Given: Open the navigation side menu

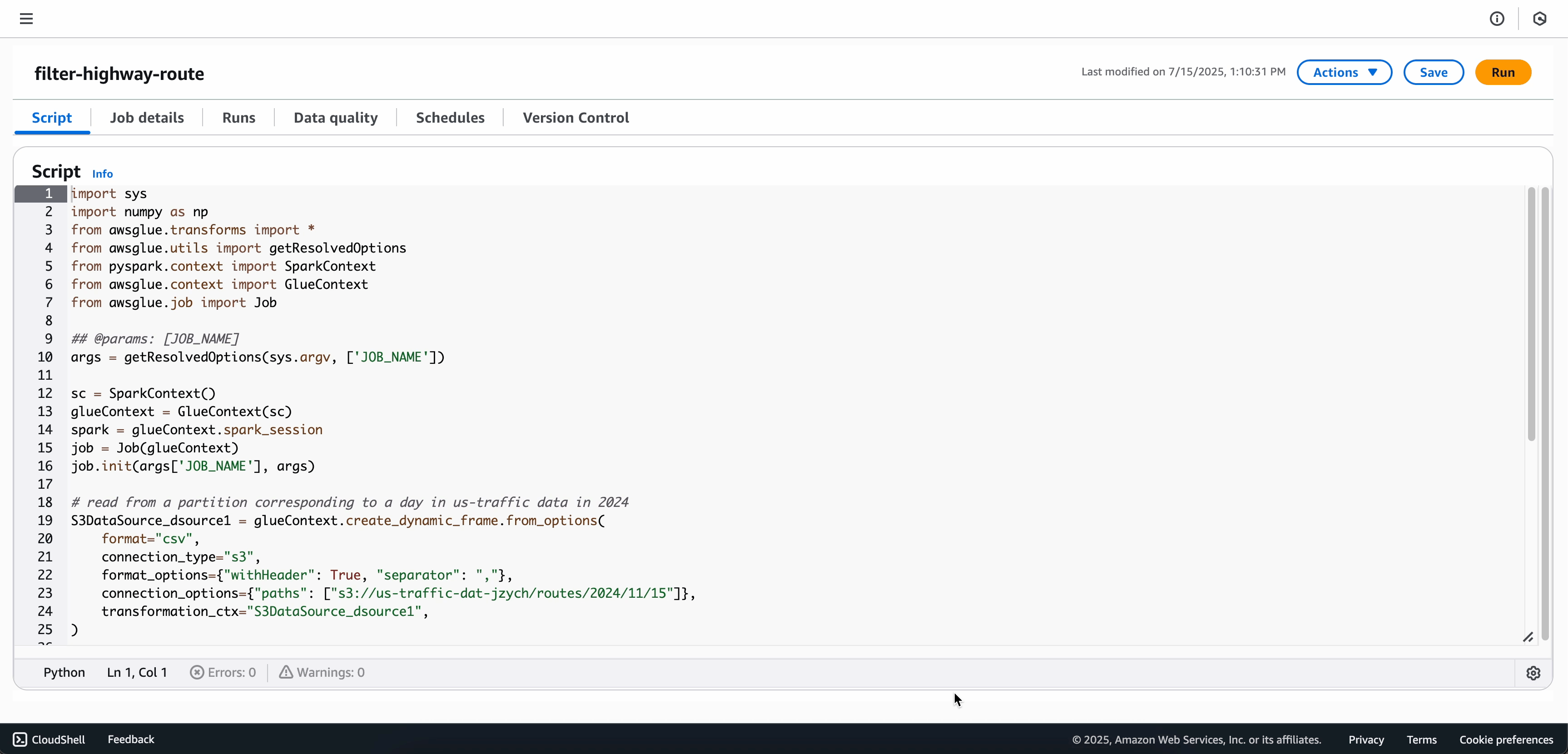Looking at the screenshot, I should 26,18.
